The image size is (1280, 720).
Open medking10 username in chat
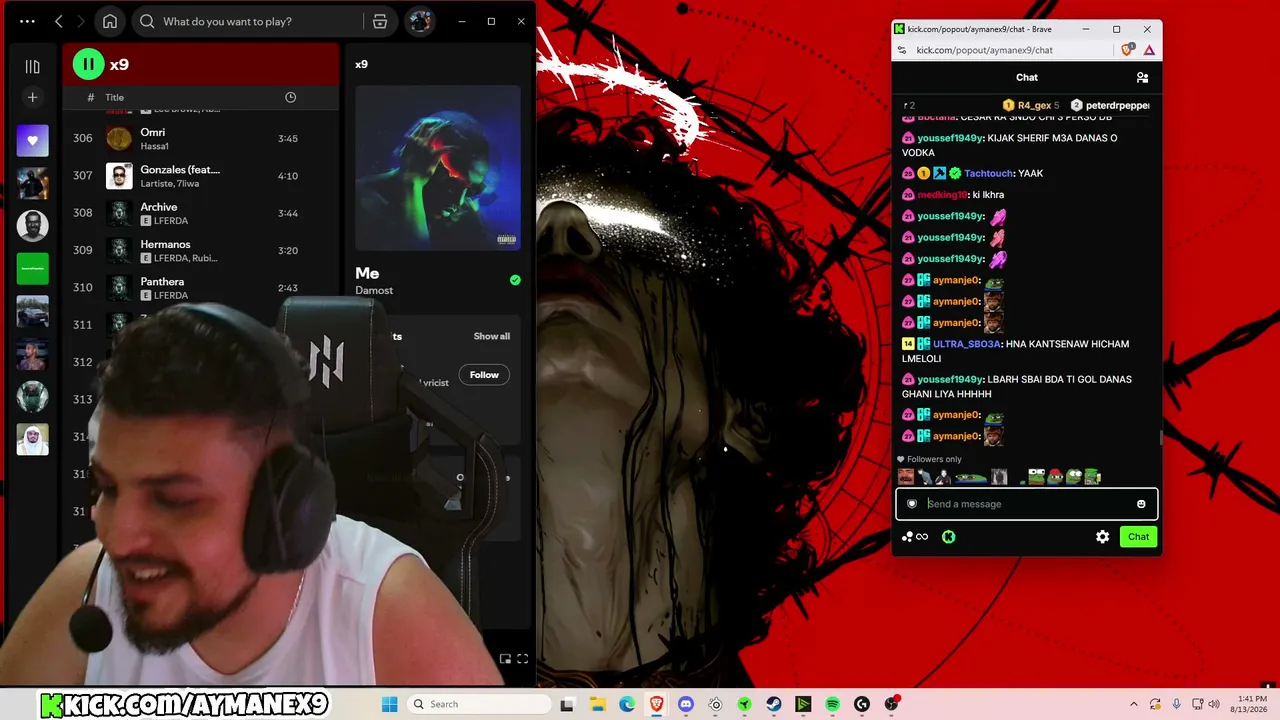point(942,195)
